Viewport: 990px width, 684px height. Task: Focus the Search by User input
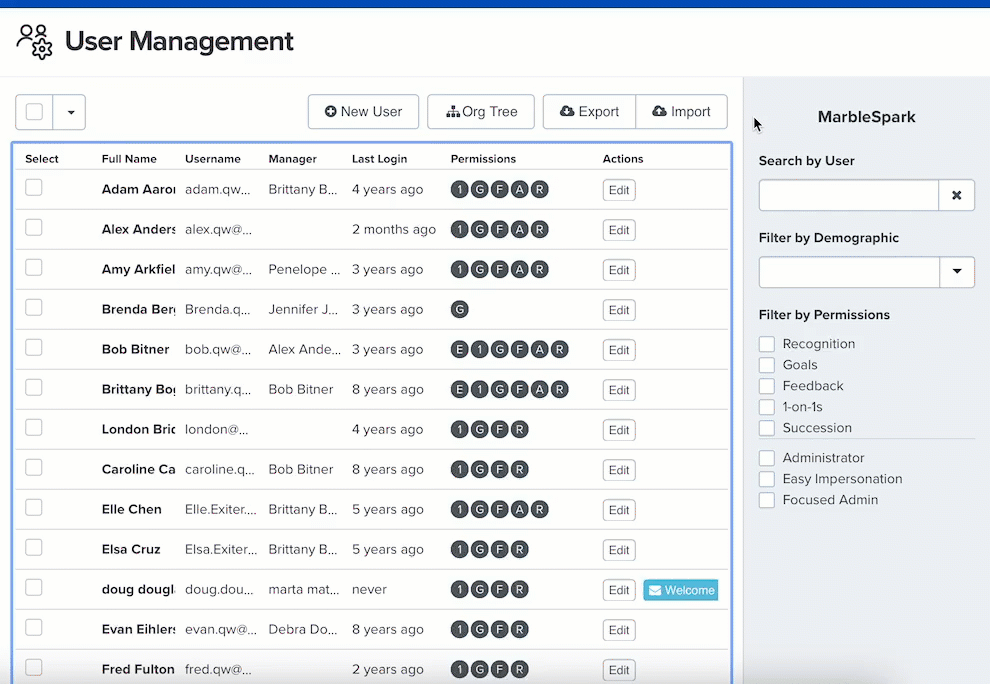(x=849, y=195)
